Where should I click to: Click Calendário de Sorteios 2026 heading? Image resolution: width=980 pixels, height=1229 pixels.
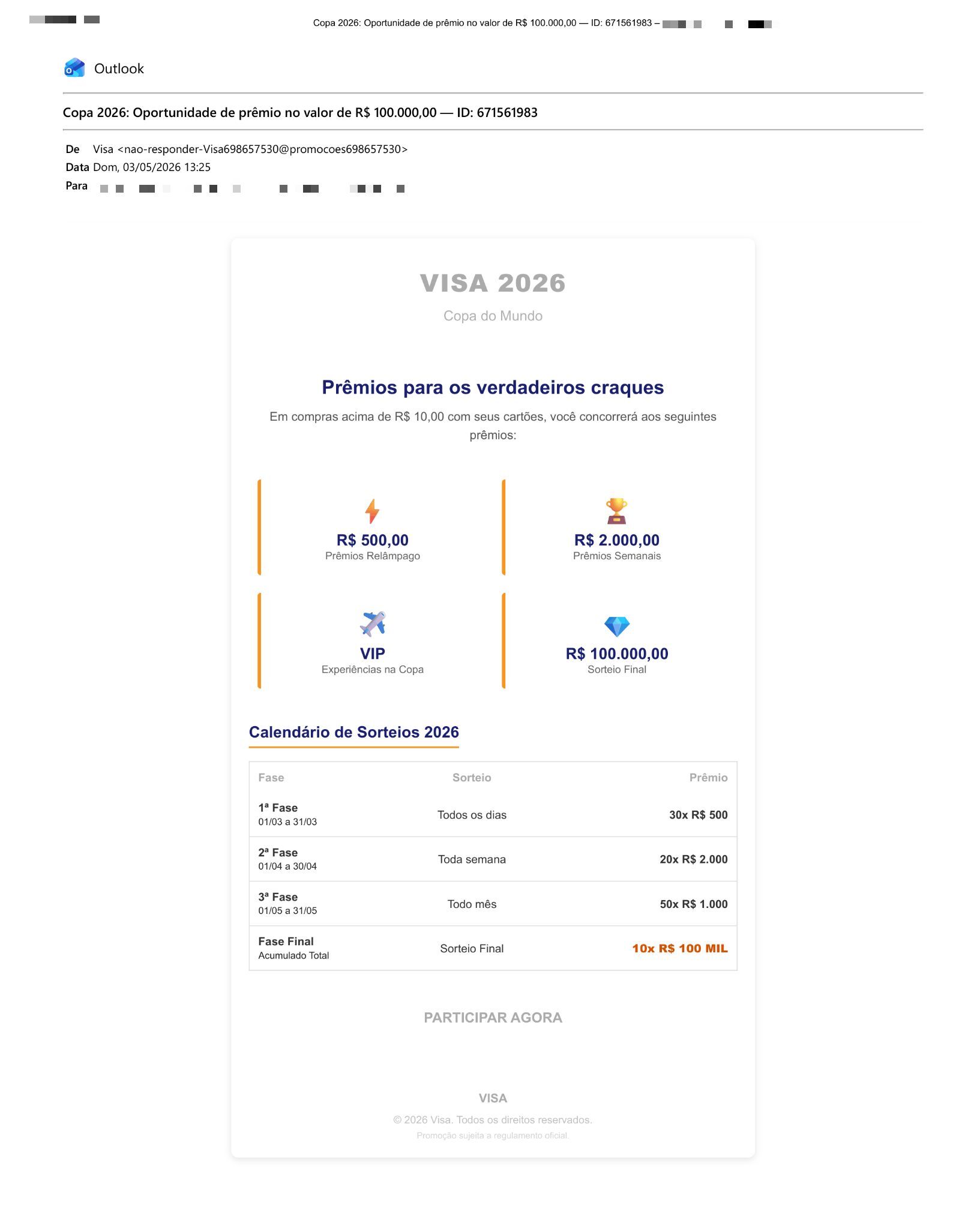tap(354, 732)
